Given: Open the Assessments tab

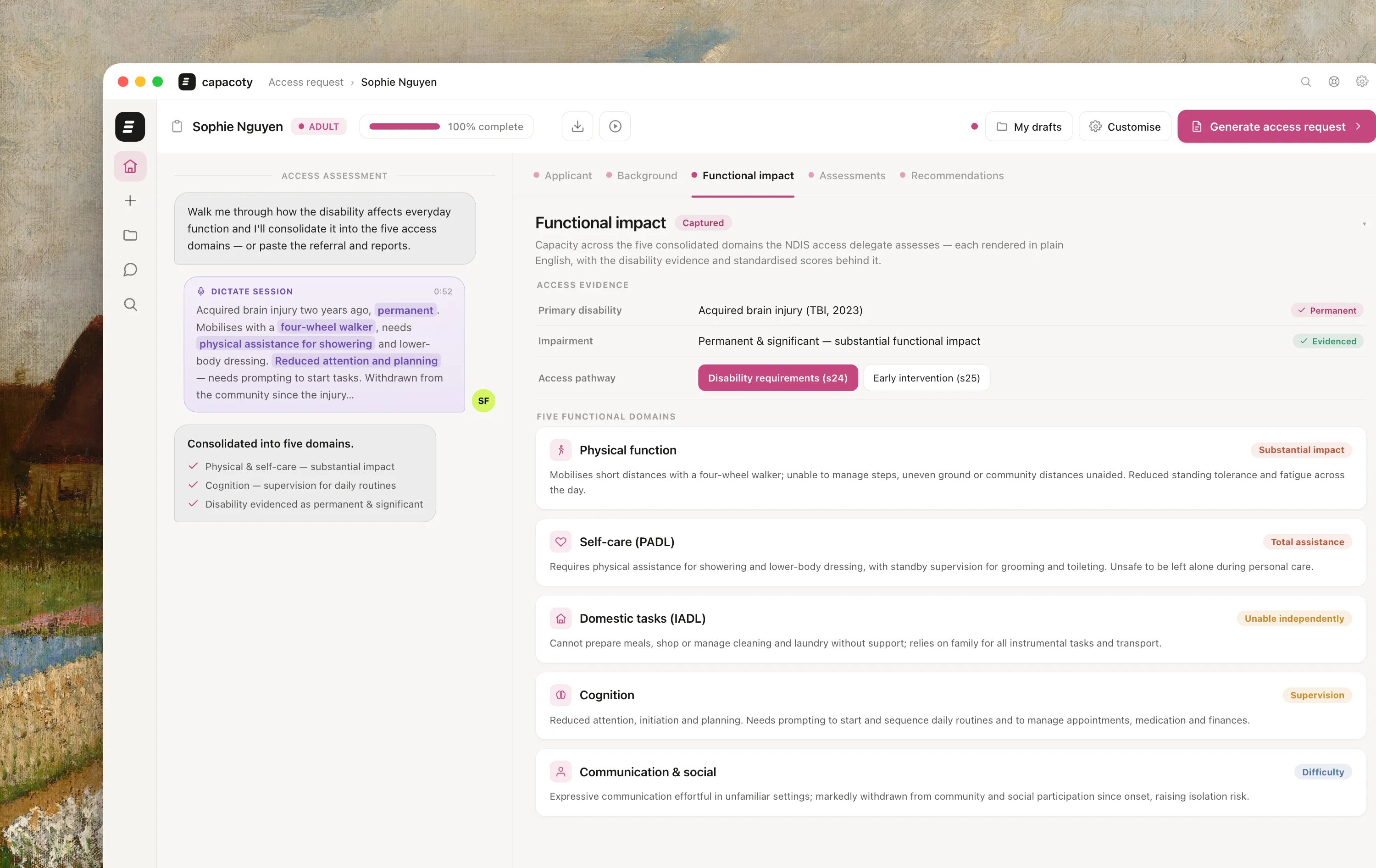Looking at the screenshot, I should coord(846,176).
